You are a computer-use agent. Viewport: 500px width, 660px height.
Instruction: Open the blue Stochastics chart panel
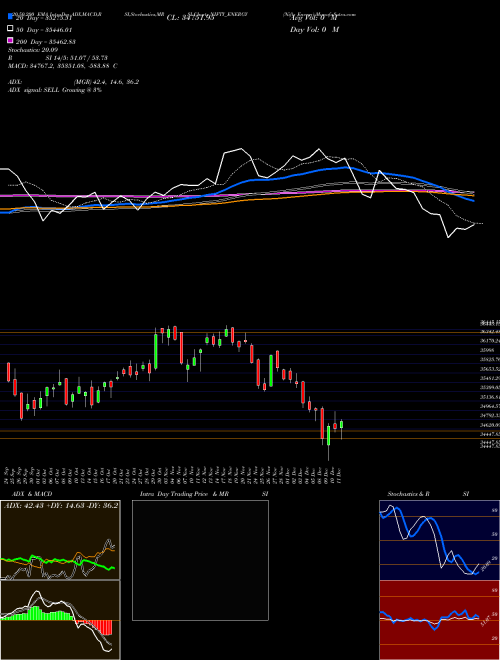[439, 540]
